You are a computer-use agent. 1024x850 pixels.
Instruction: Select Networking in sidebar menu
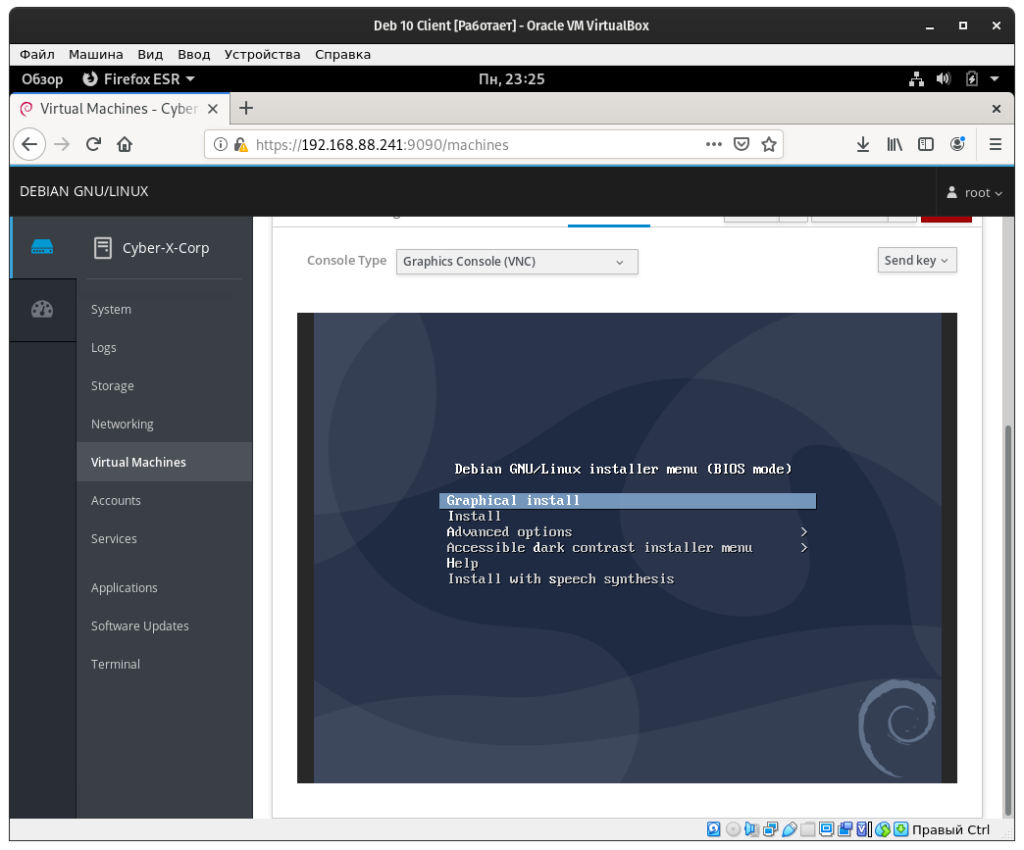(x=122, y=424)
